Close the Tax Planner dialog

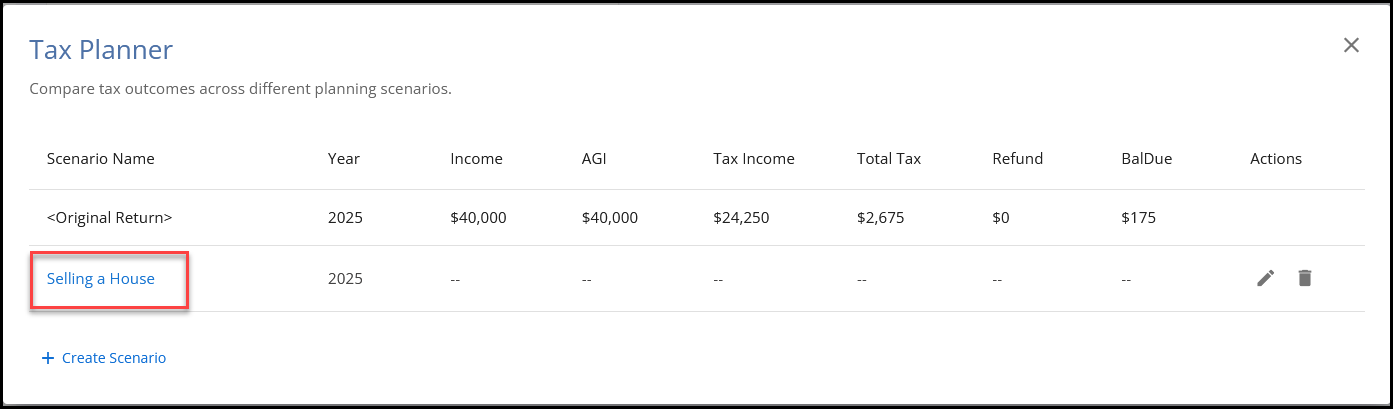[1351, 45]
